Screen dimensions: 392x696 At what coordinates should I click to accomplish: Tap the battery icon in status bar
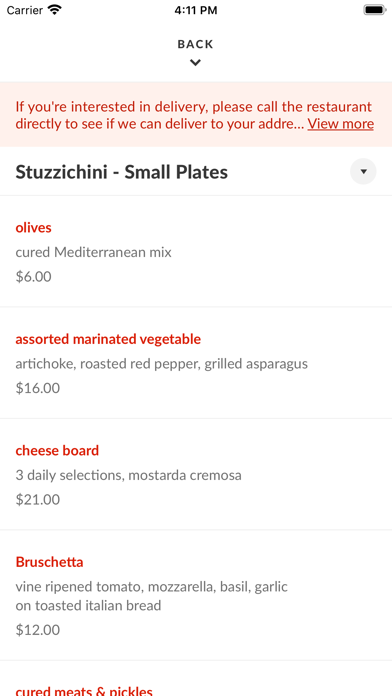[375, 10]
